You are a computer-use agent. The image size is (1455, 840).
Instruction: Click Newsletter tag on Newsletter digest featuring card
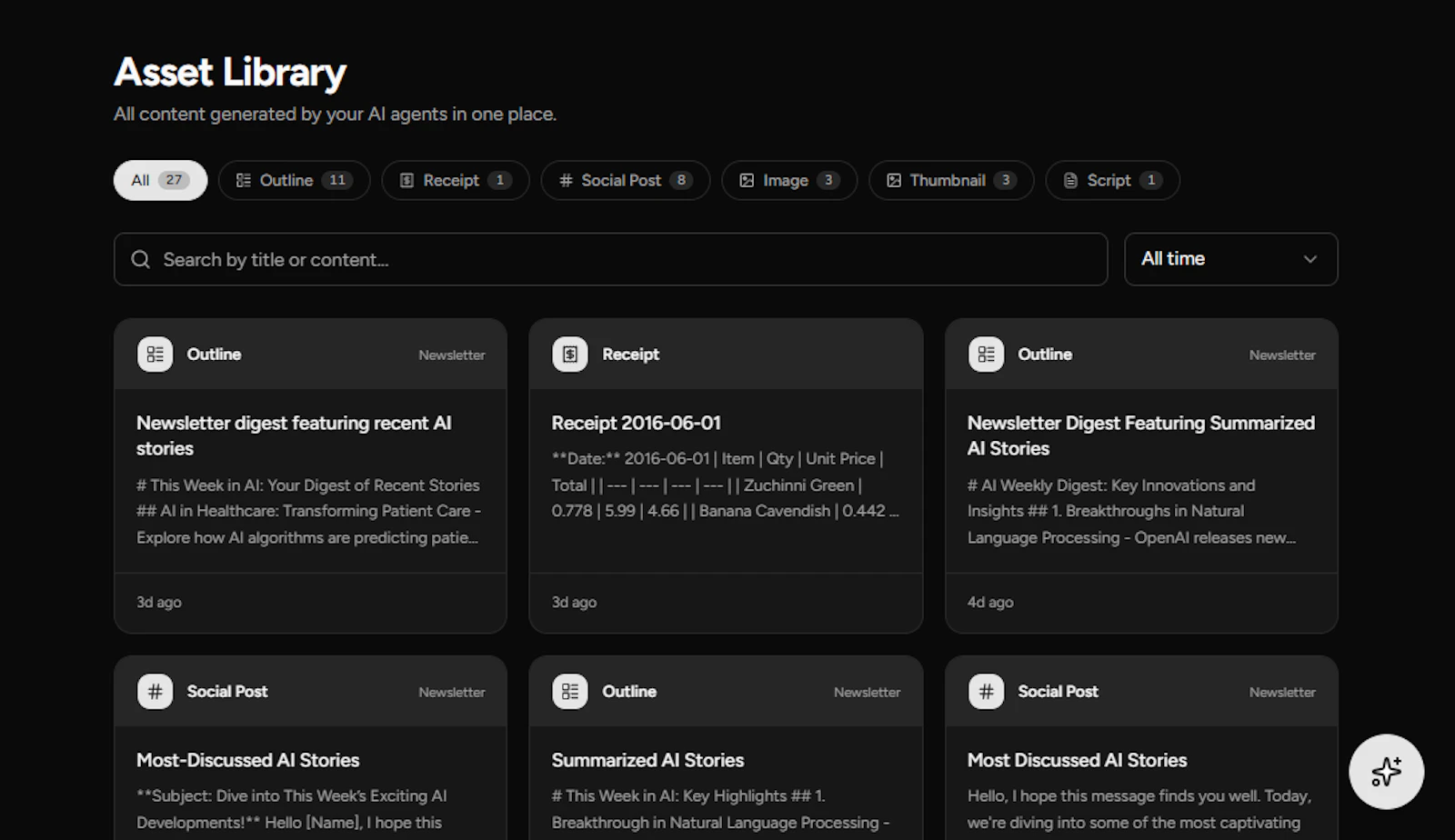pyautogui.click(x=452, y=355)
